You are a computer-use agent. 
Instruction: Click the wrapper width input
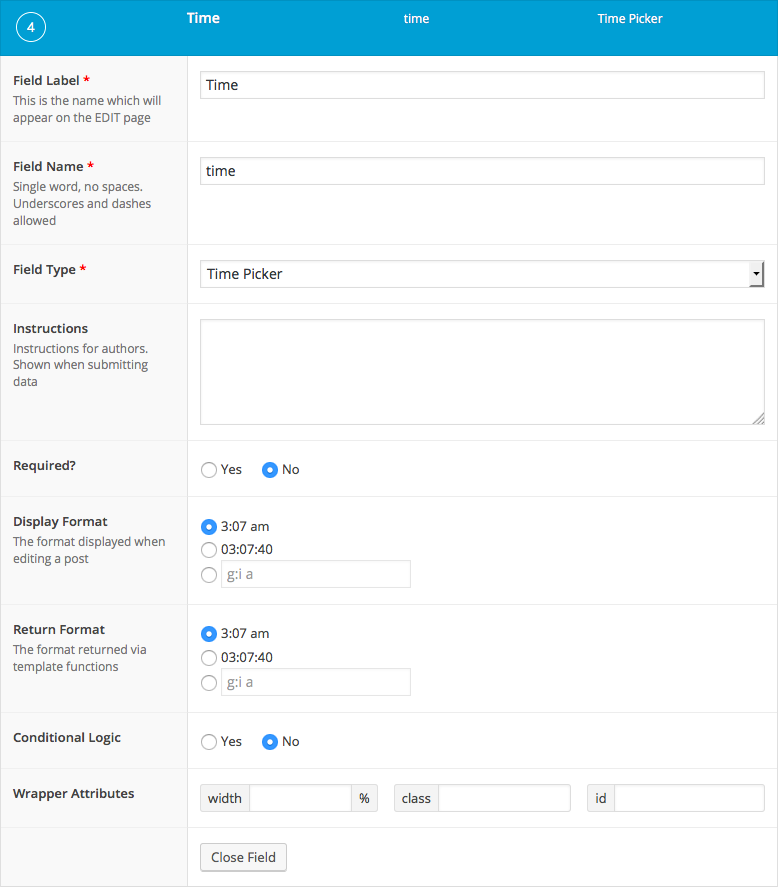pyautogui.click(x=300, y=798)
